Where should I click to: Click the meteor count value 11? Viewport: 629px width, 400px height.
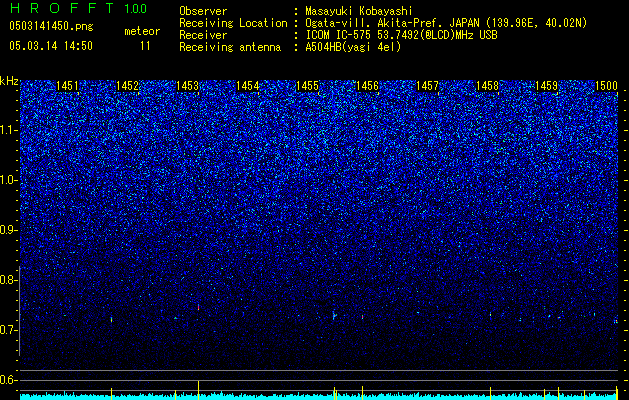[145, 46]
